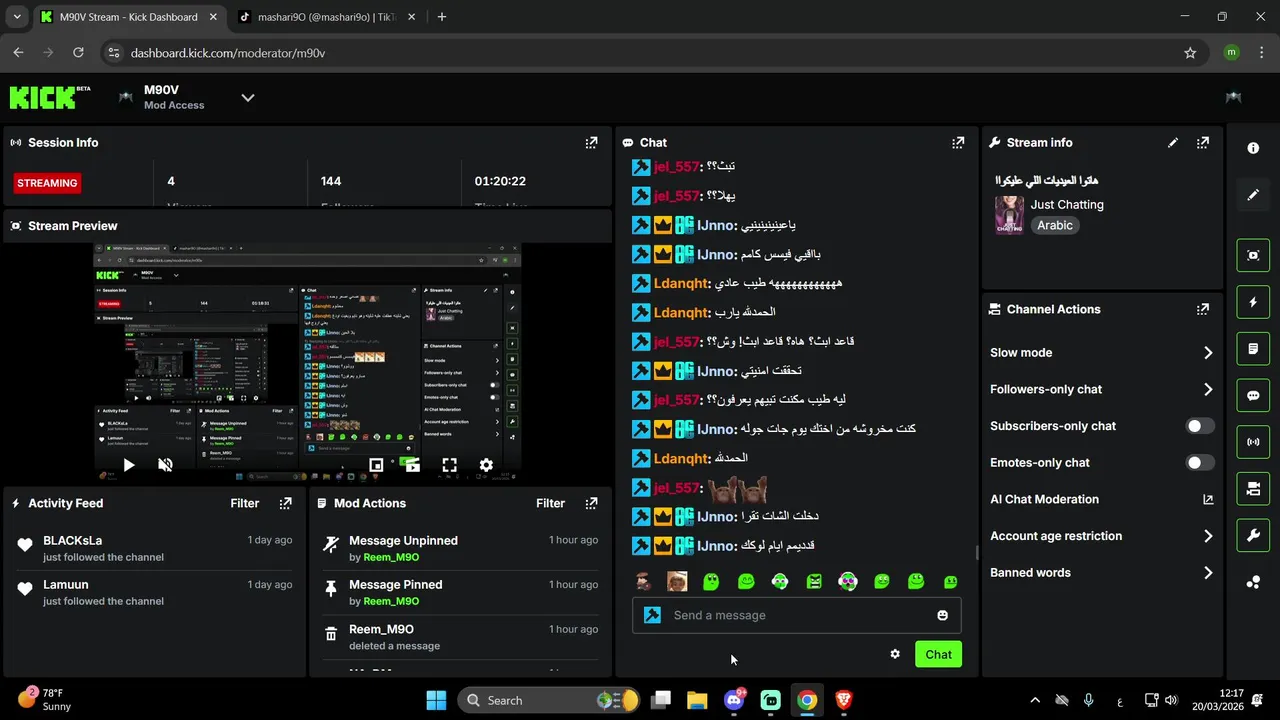Click the chat panel scrollbar
This screenshot has width=1280, height=720.
[x=977, y=553]
